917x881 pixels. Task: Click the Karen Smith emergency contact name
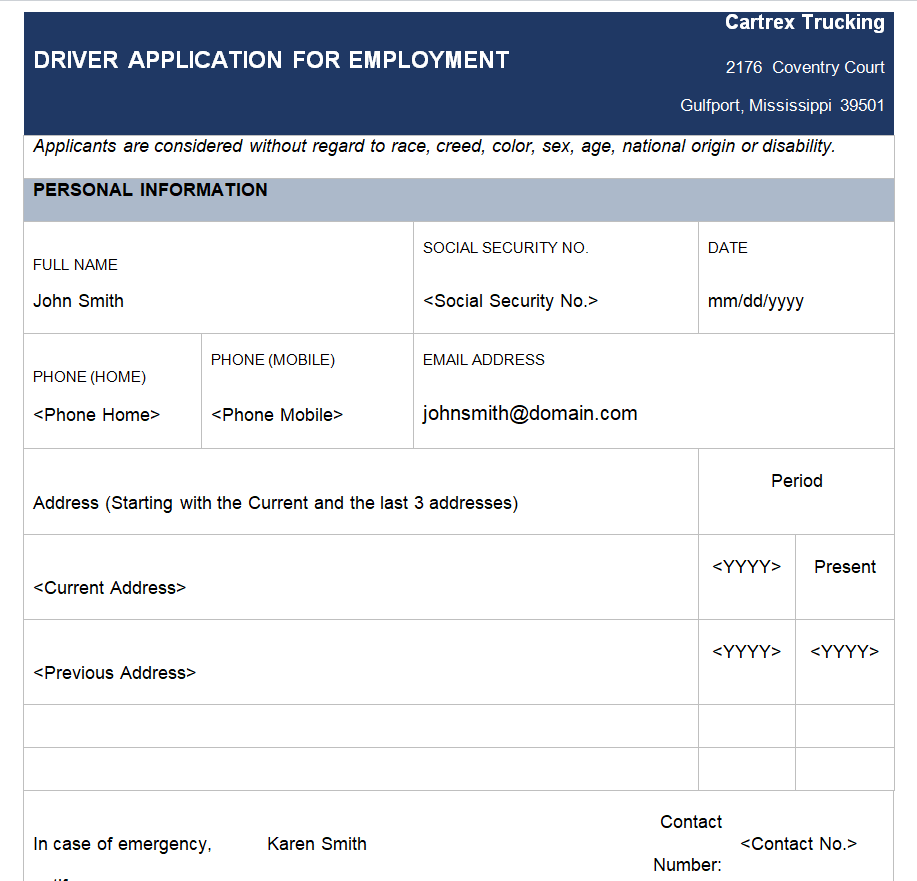[316, 844]
